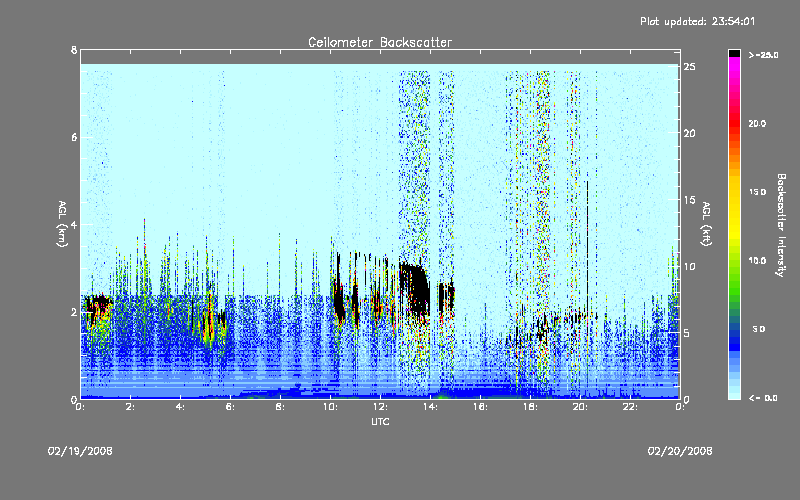Click the 20.0 colorbar tick label
Screen dimensions: 800x500
coord(757,123)
